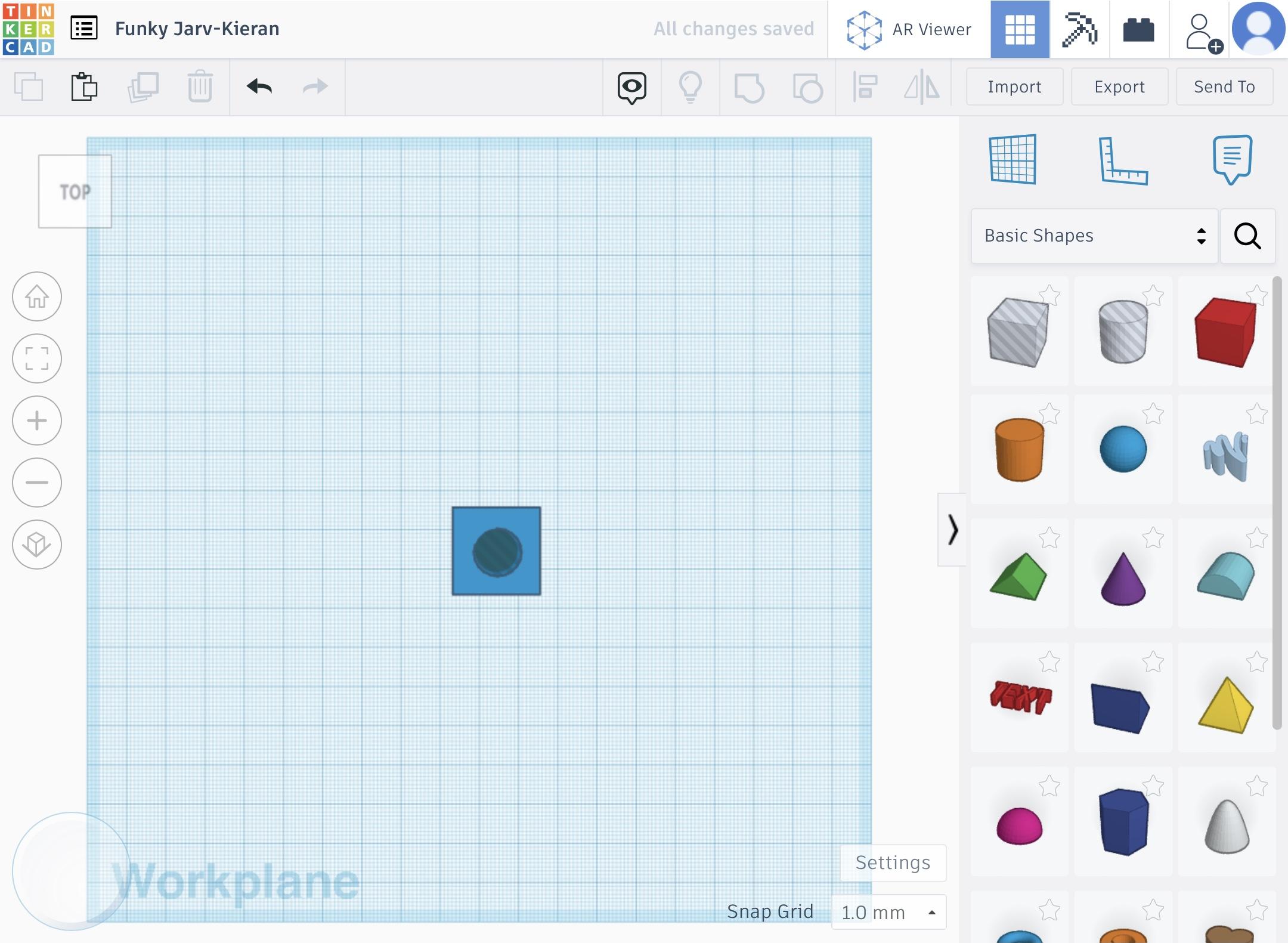
Task: Click the Home view button
Action: 37,296
